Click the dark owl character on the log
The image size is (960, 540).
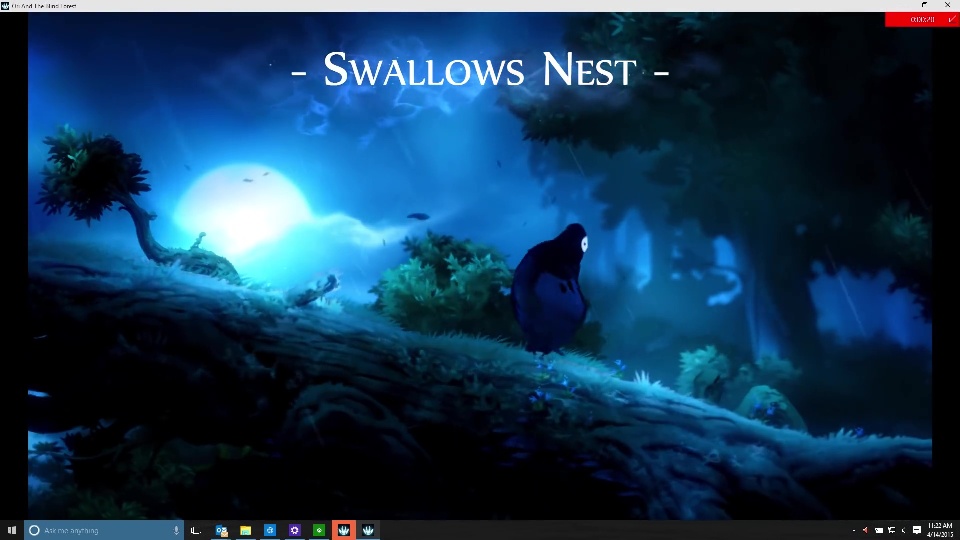point(550,289)
